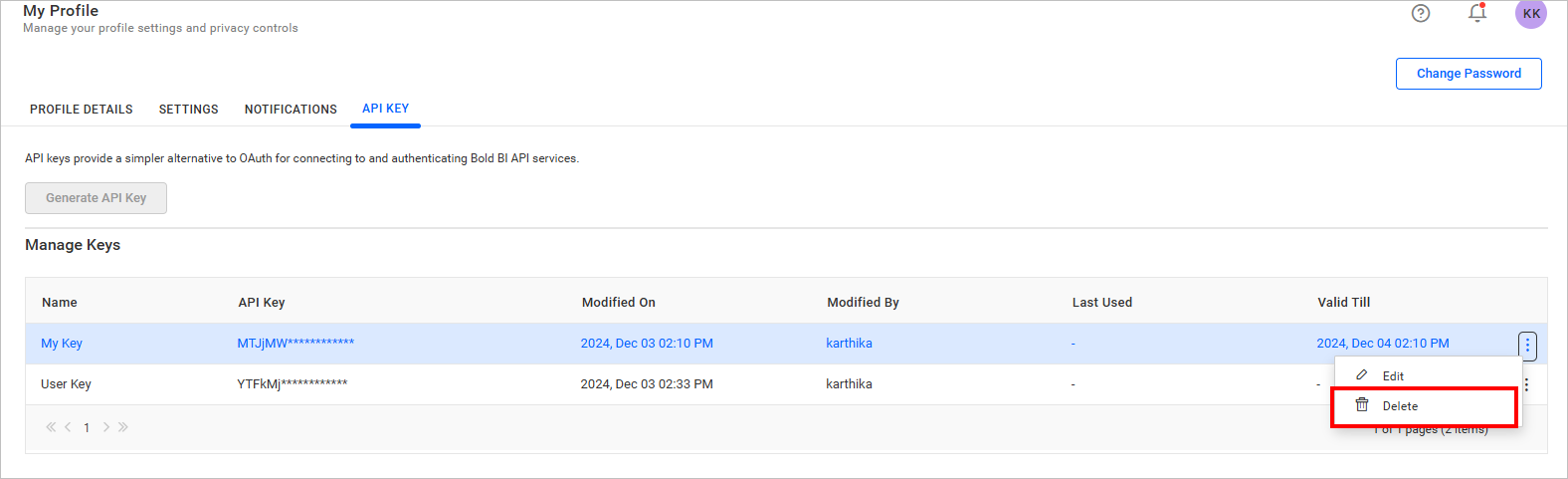Screen dimensions: 1568x479
Task: Click page number 1 in pager
Action: pos(87,428)
